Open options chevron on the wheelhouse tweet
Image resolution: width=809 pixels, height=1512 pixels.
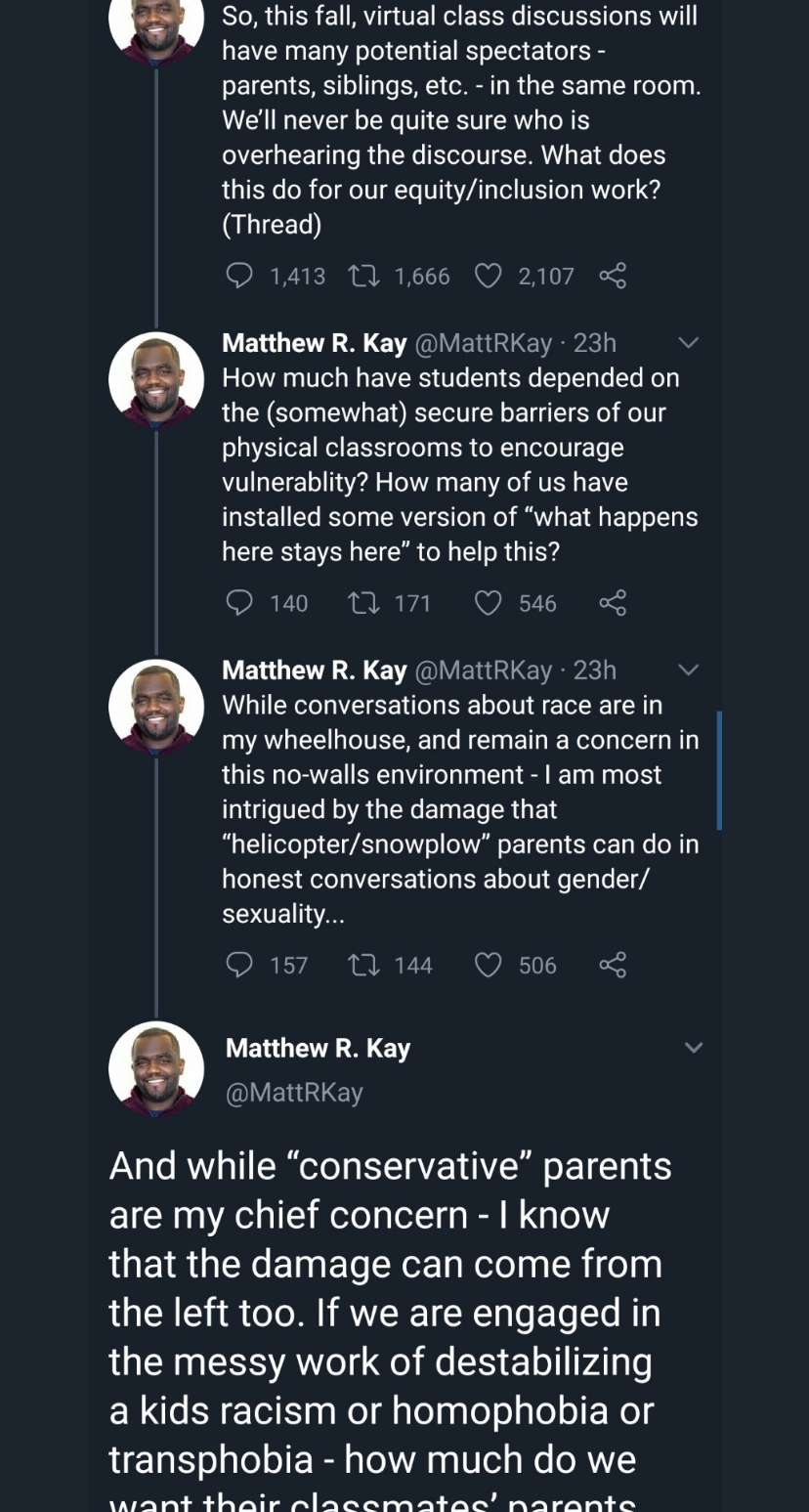pos(689,670)
